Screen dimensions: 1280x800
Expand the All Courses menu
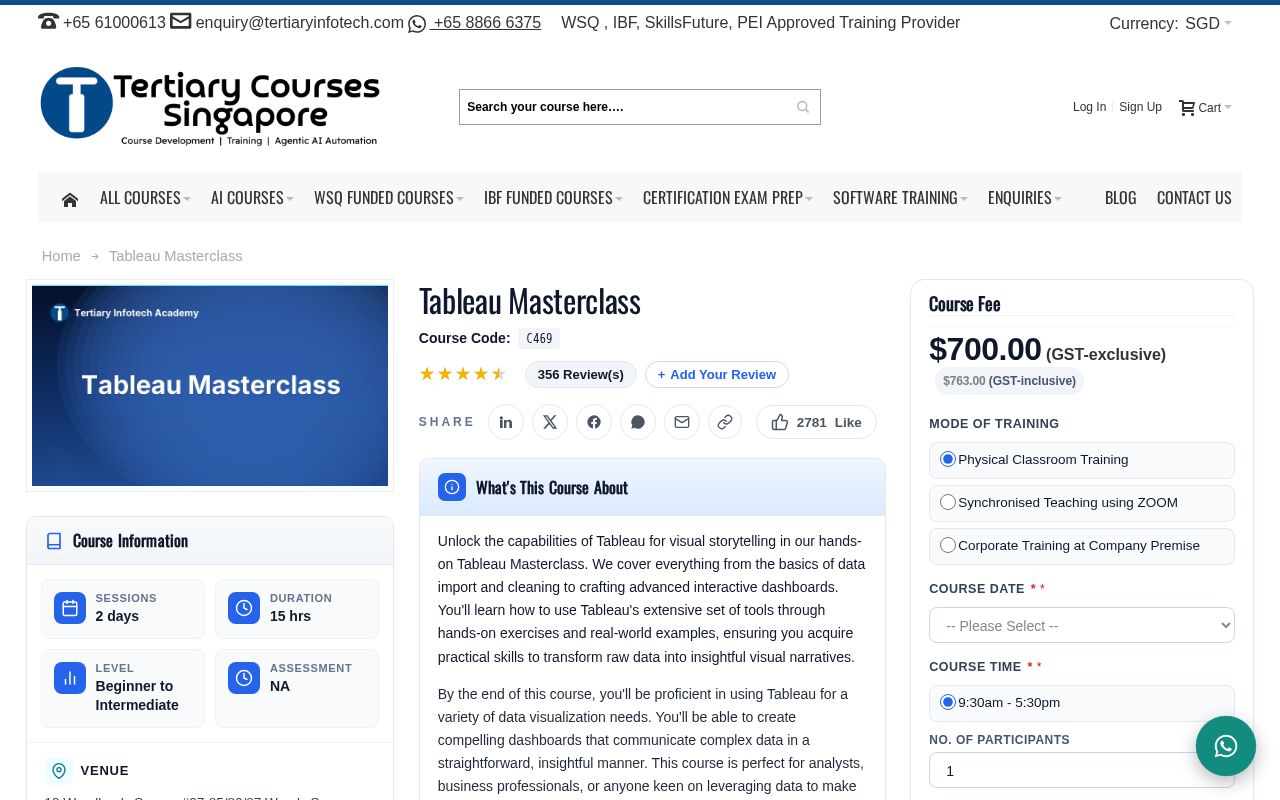pos(145,198)
